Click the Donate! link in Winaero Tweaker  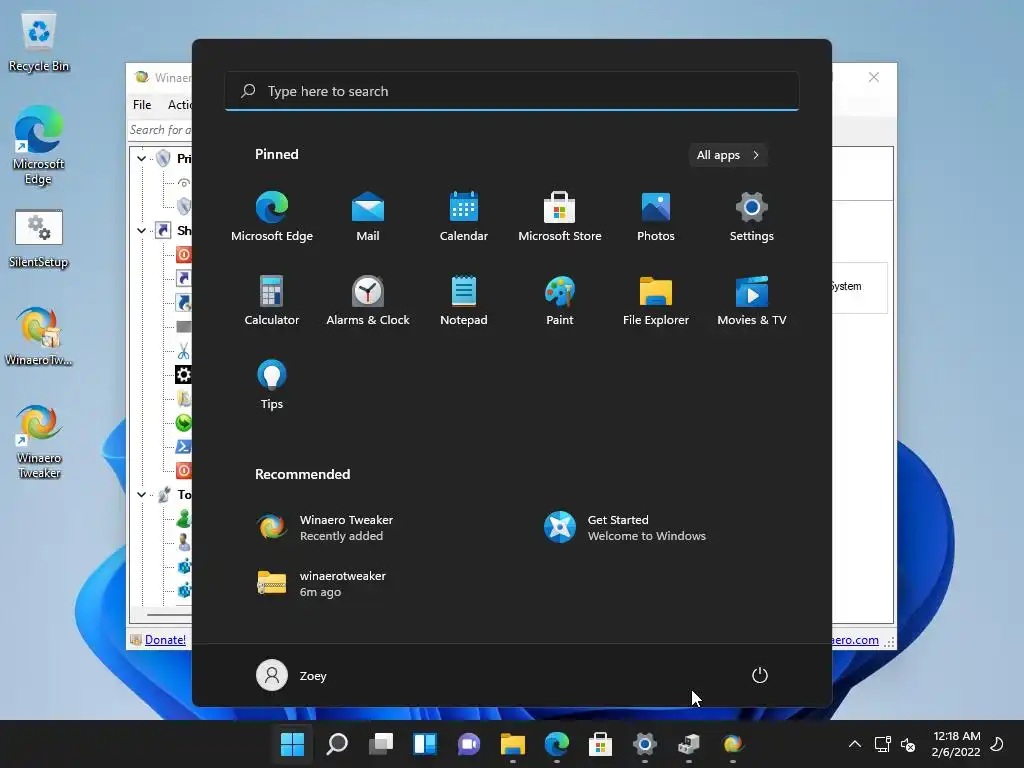pos(165,640)
